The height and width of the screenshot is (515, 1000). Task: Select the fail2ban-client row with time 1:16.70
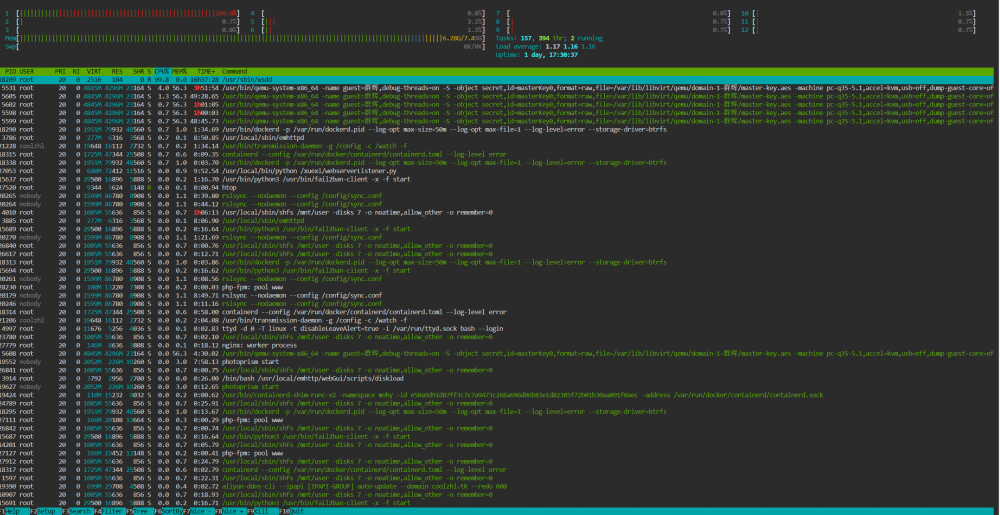pyautogui.click(x=497, y=179)
